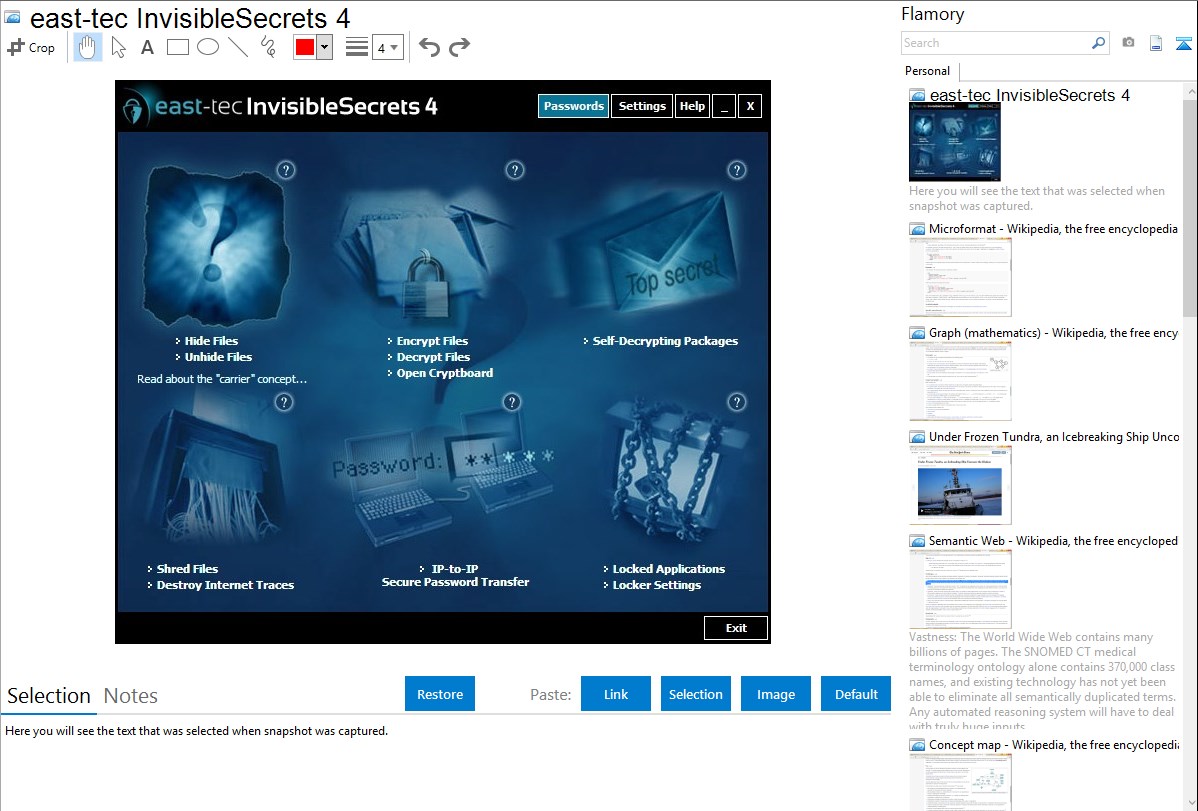Open Locker Settings

[656, 585]
